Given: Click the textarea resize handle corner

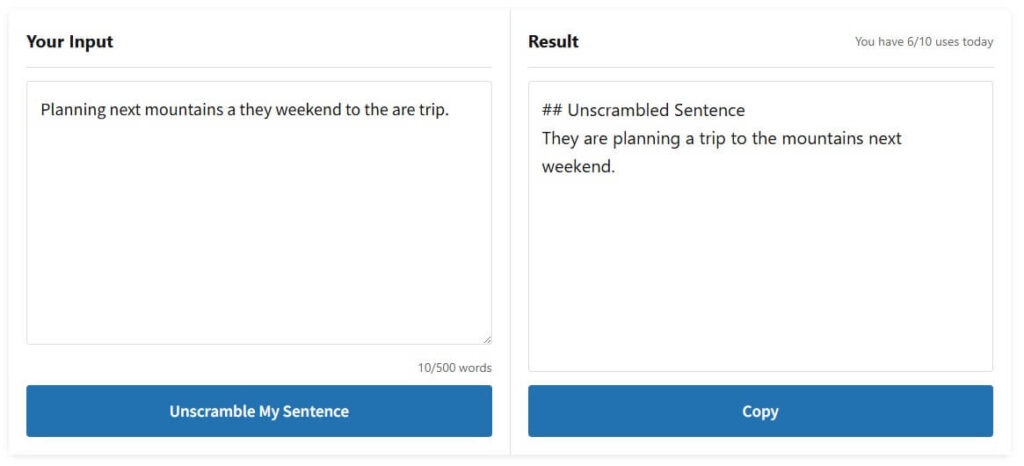Looking at the screenshot, I should 487,340.
